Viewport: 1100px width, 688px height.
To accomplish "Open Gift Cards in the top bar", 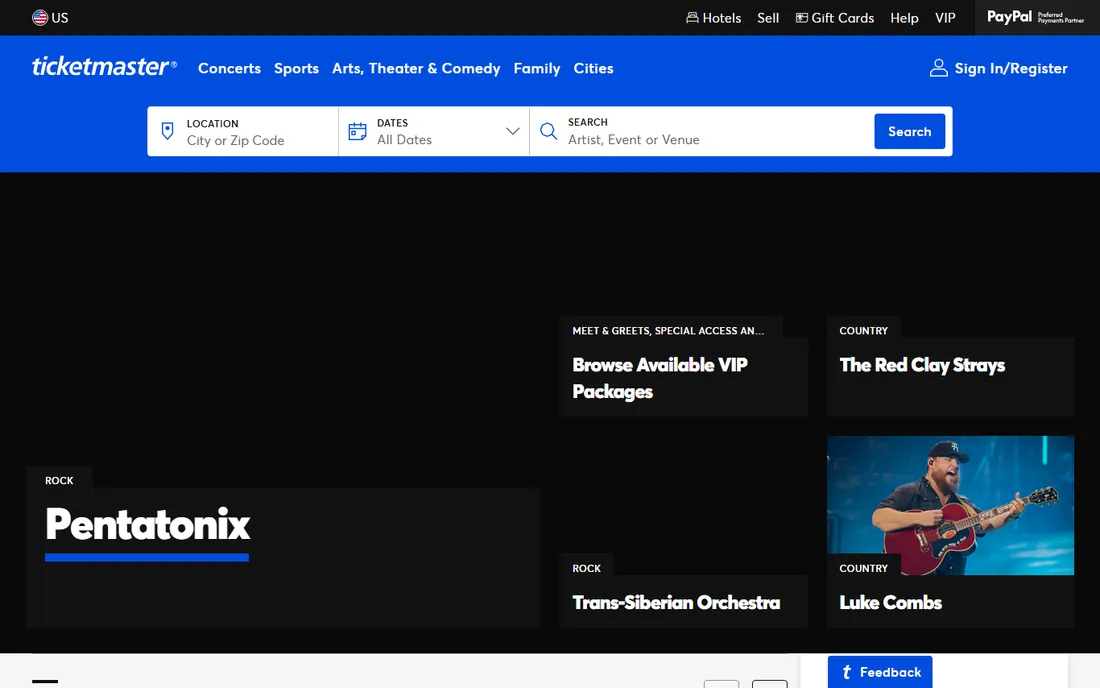I will (x=835, y=18).
